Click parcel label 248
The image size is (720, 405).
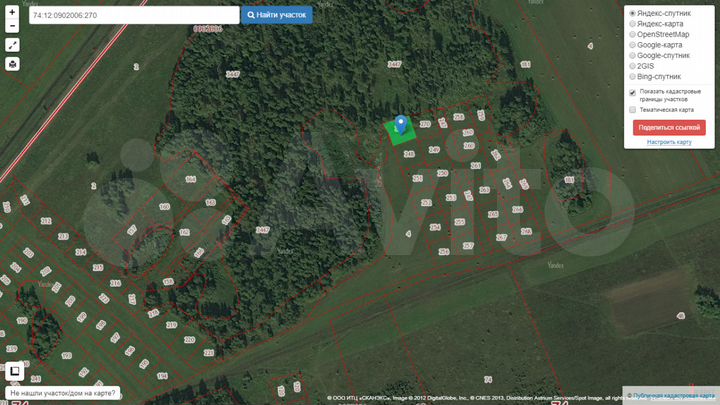409,154
